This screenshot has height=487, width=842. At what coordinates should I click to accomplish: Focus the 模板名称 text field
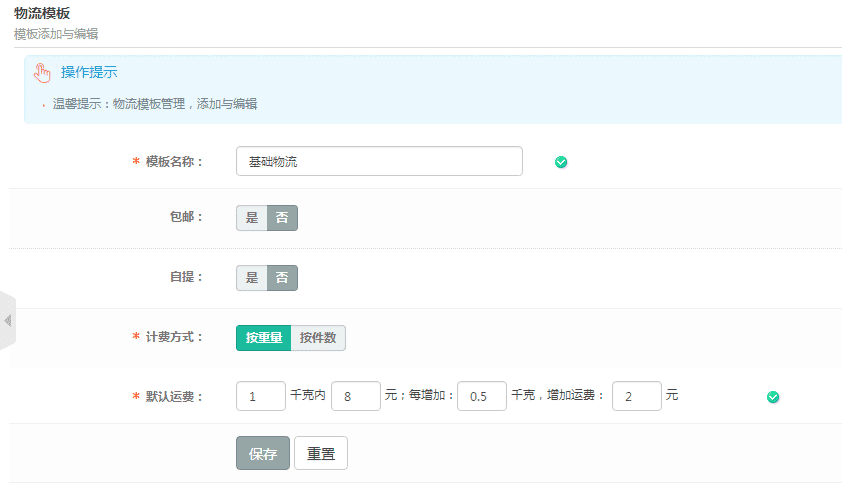coord(379,162)
